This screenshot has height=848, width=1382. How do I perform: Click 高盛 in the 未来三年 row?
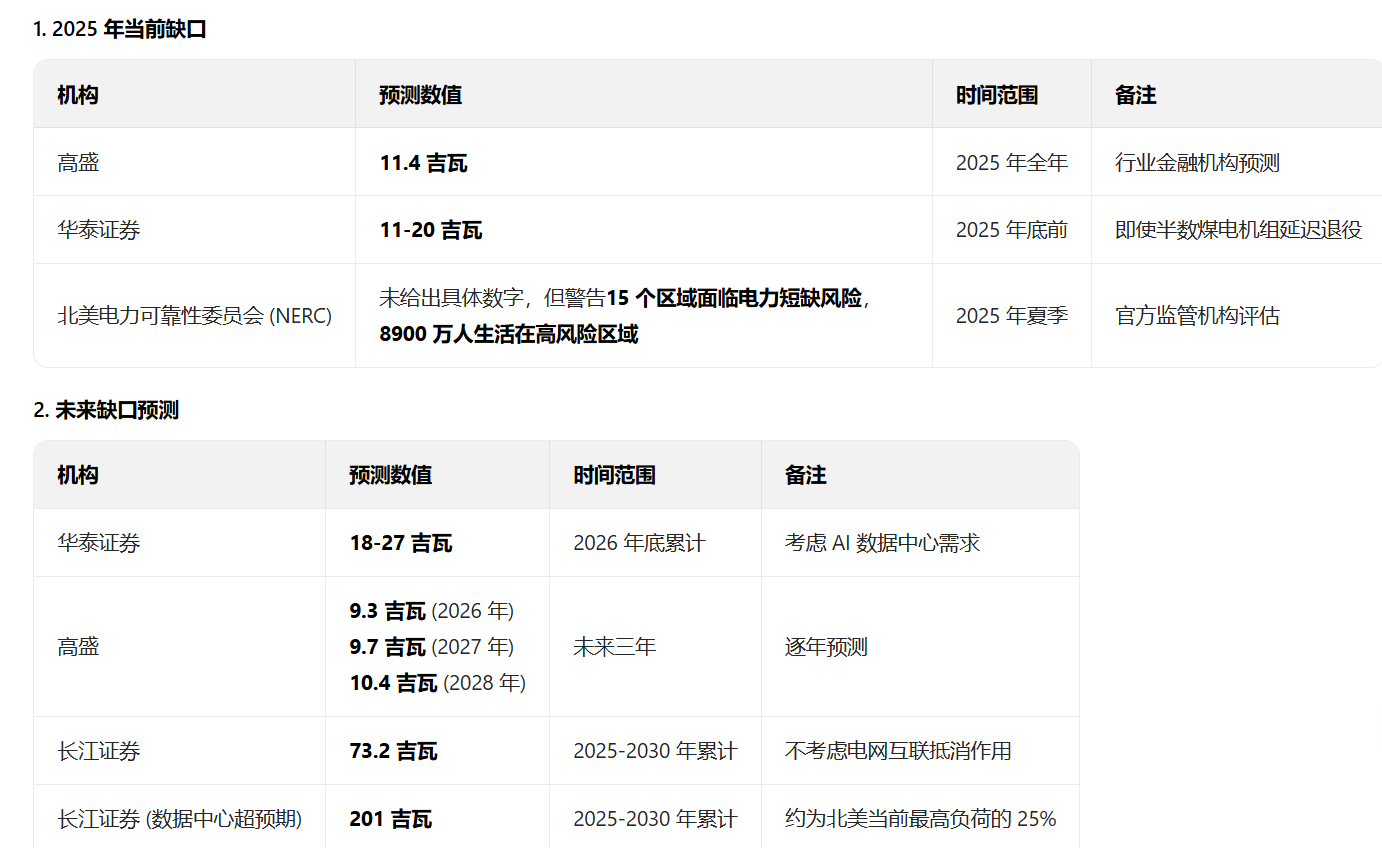coord(78,647)
